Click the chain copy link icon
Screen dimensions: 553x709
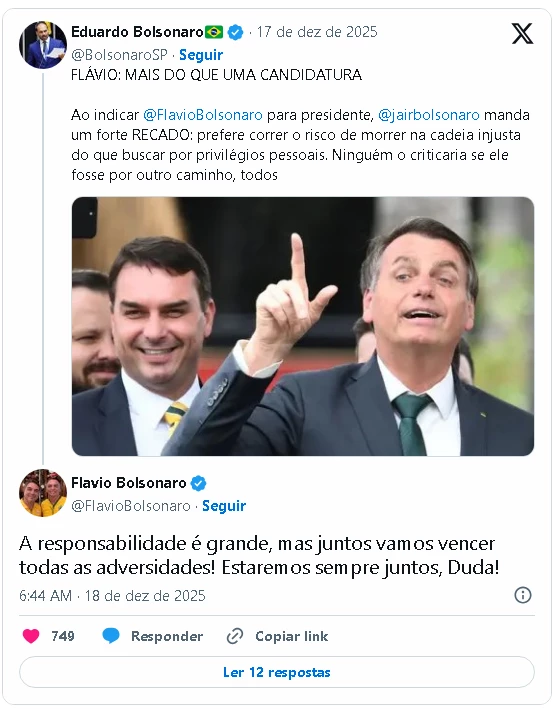click(x=235, y=636)
